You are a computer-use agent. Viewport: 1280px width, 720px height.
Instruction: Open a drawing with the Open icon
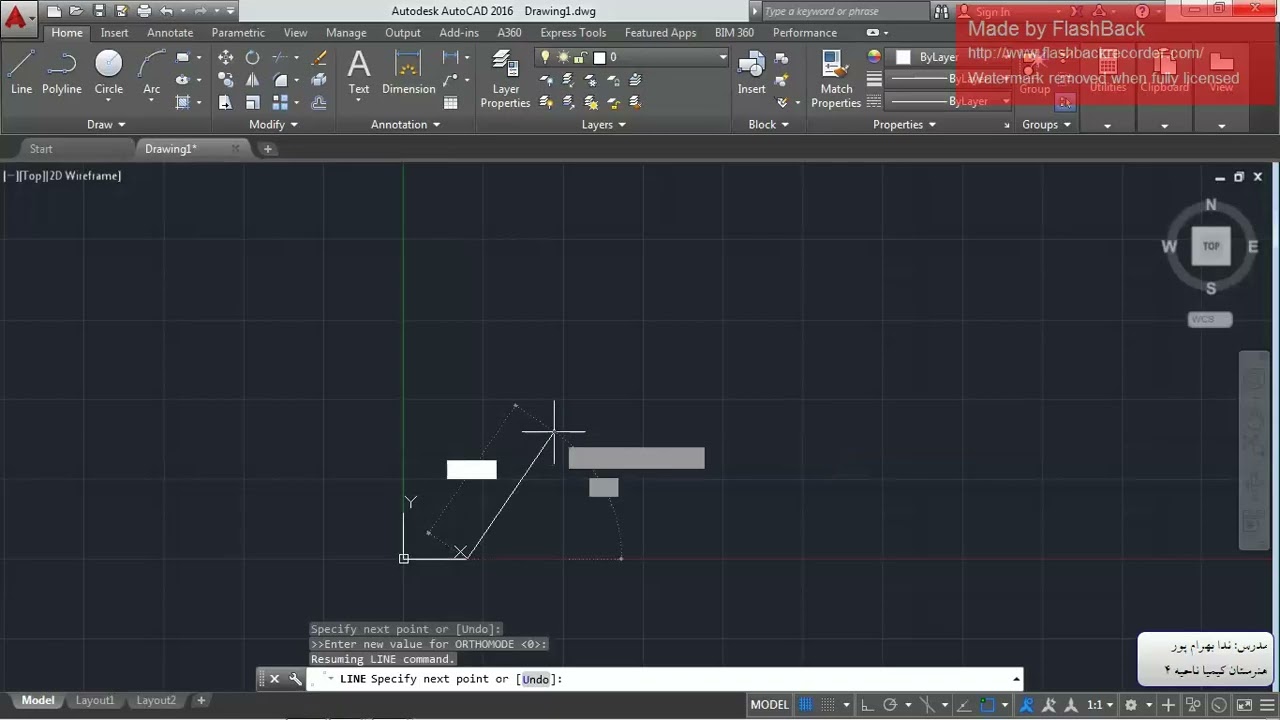76,11
